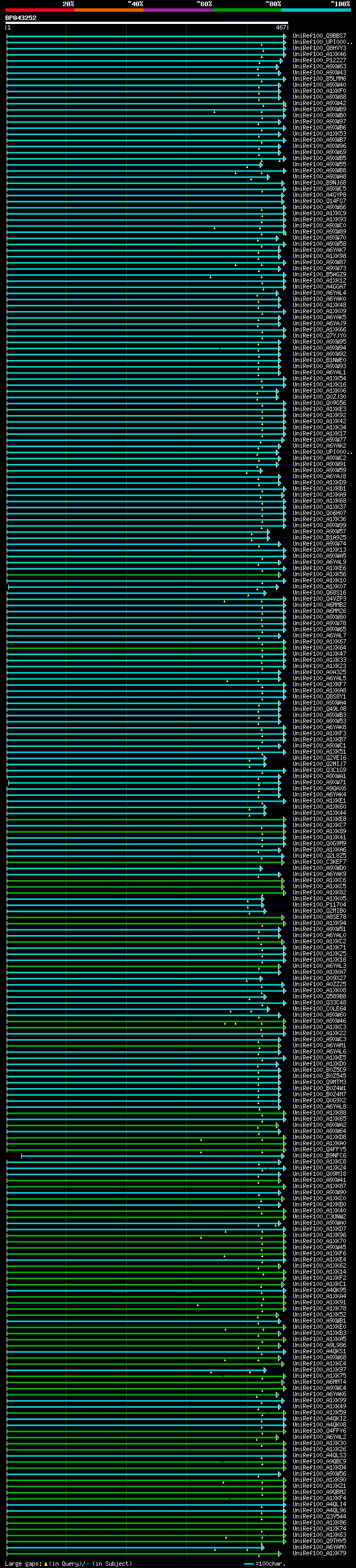
Task: Select the UniRef100_A1XK94 label
Action: coord(319,923)
